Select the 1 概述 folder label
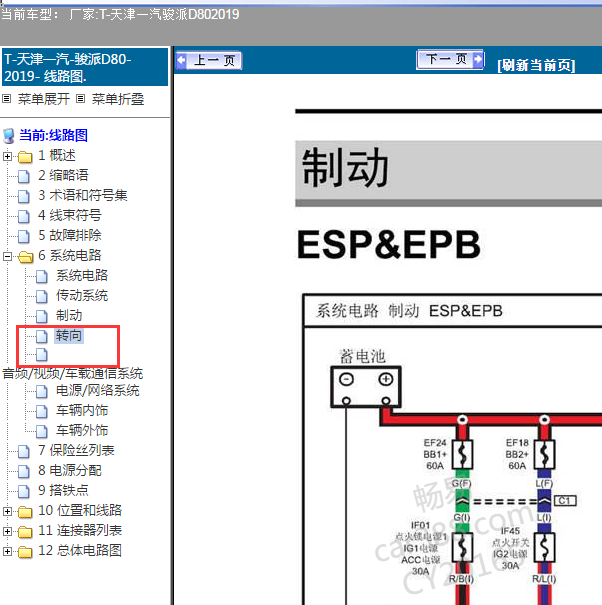 pyautogui.click(x=57, y=155)
